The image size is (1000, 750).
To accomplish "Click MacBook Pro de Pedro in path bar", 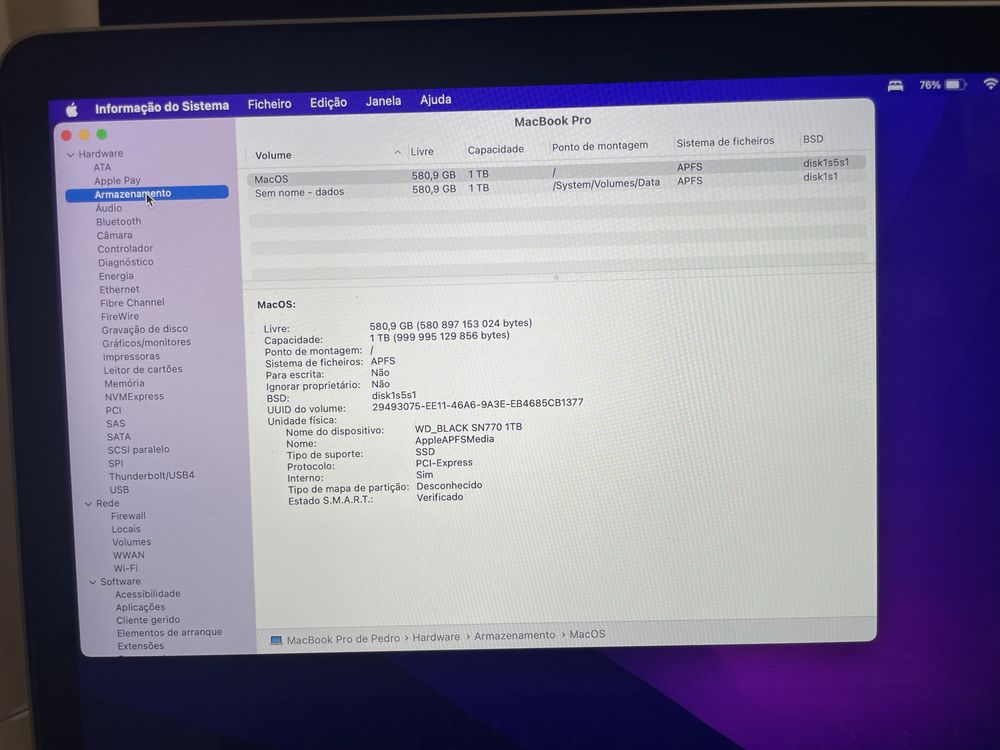I will click(x=343, y=639).
